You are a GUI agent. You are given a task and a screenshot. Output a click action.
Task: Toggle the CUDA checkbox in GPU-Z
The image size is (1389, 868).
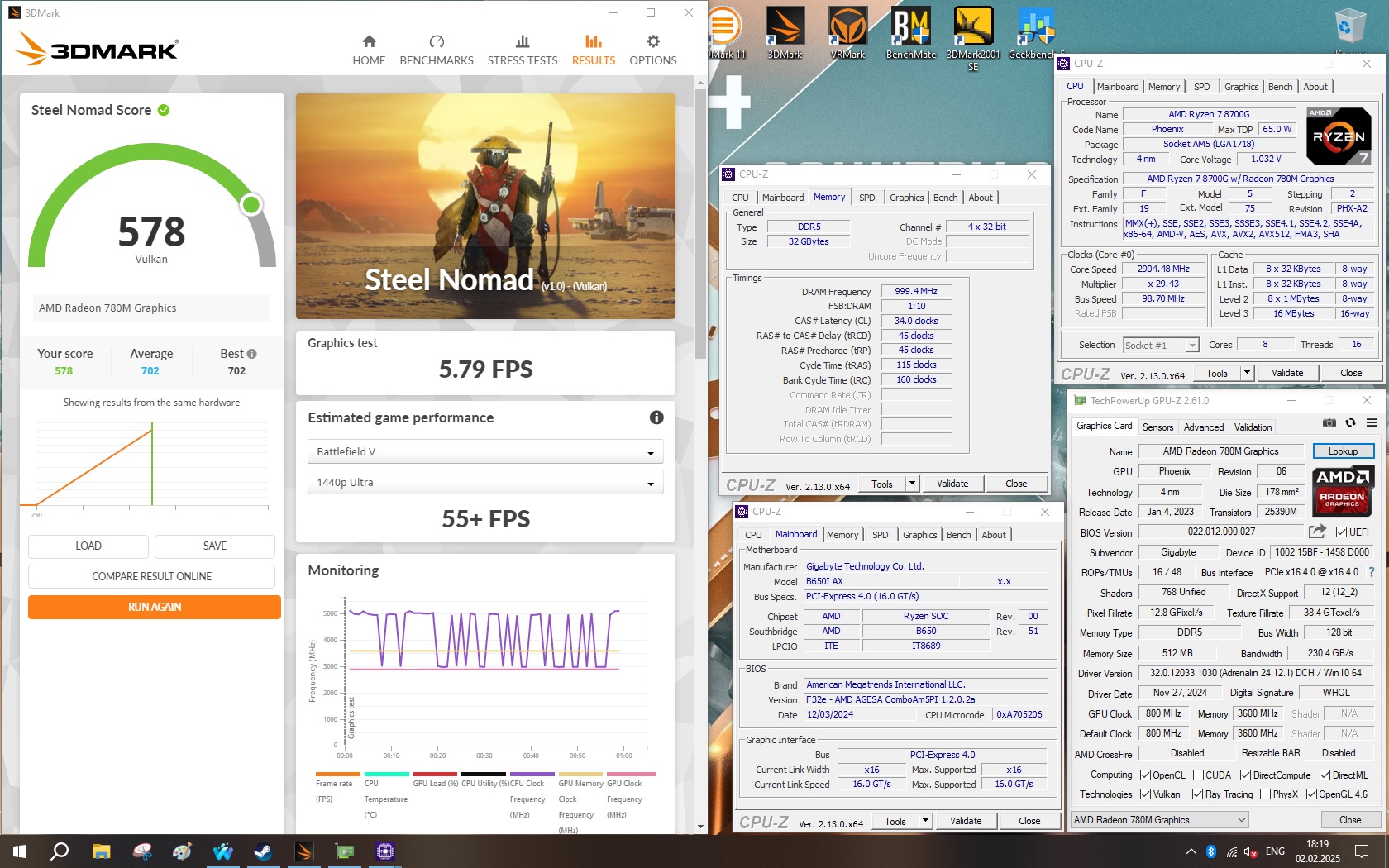pos(1198,775)
